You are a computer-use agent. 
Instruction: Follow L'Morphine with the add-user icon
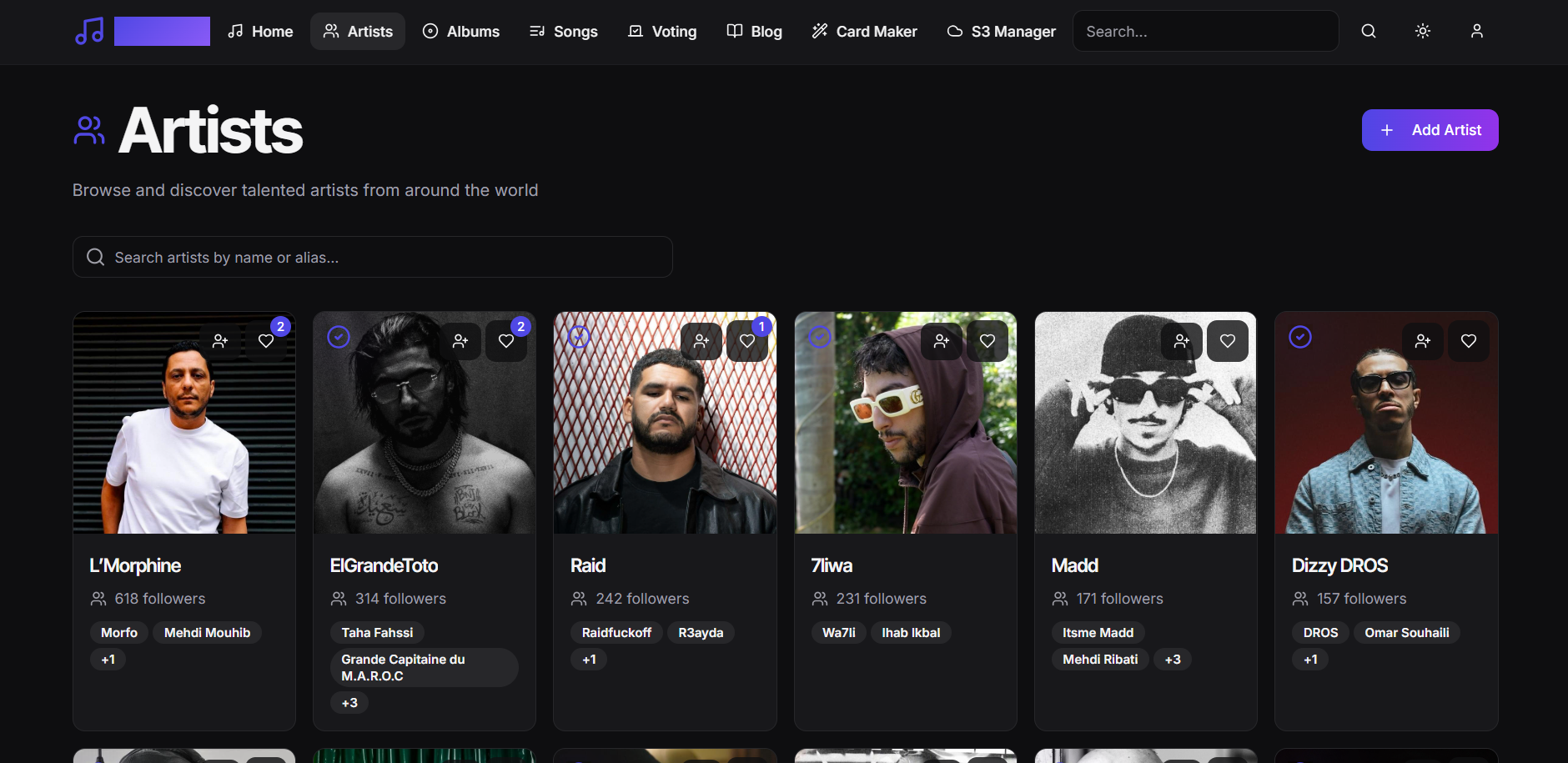pos(220,341)
